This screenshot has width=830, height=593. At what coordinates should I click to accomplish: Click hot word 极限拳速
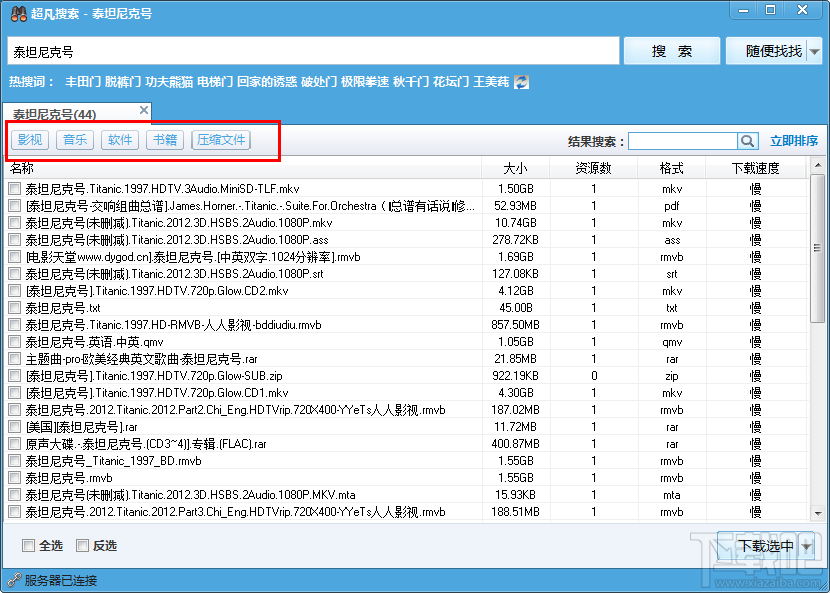pyautogui.click(x=365, y=82)
